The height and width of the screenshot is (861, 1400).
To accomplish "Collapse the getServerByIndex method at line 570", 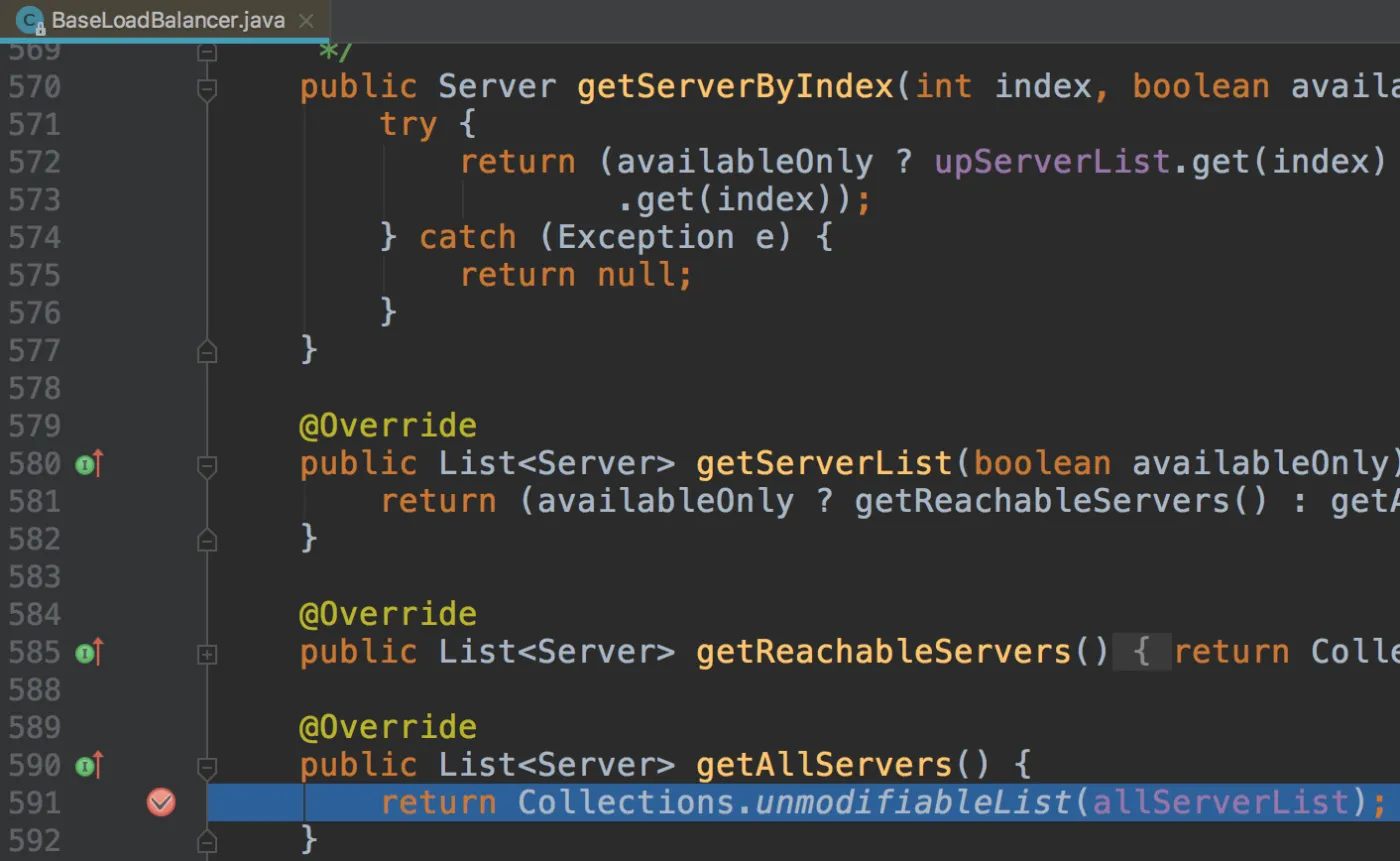I will coord(207,89).
